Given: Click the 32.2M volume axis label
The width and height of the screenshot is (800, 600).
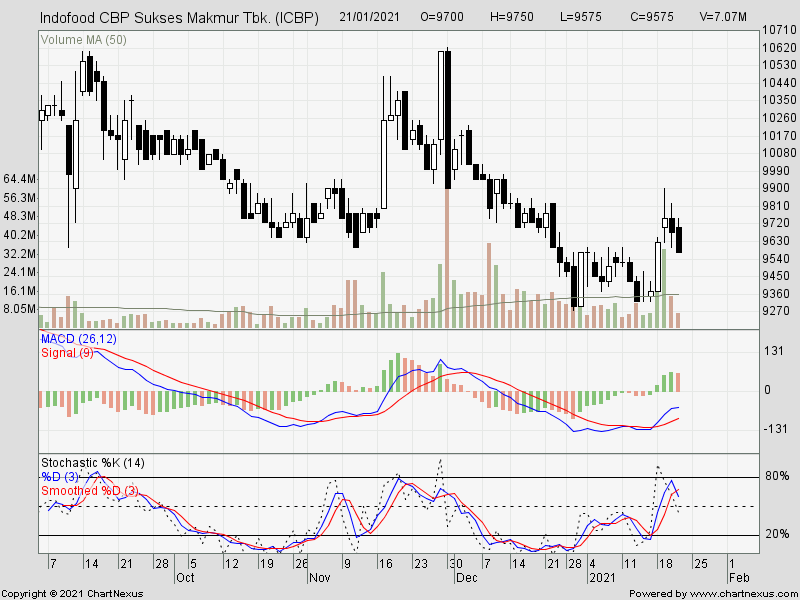Looking at the screenshot, I should 19,254.
